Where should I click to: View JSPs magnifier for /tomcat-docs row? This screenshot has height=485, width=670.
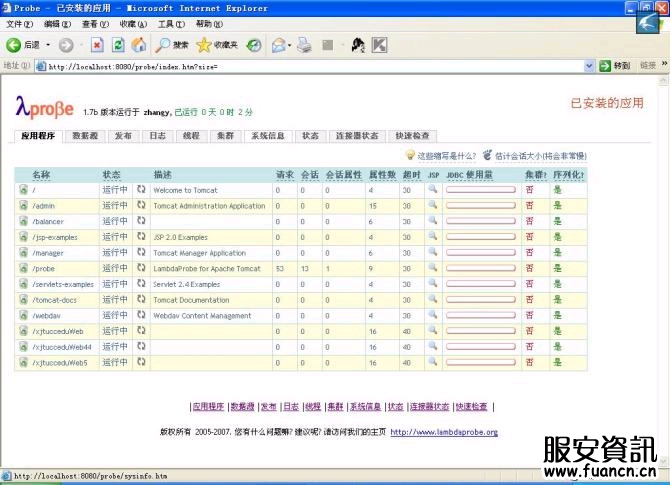[433, 299]
